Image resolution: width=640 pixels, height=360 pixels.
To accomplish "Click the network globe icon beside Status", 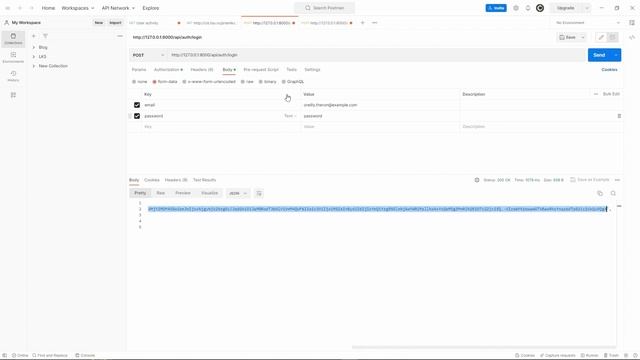I will tap(477, 180).
